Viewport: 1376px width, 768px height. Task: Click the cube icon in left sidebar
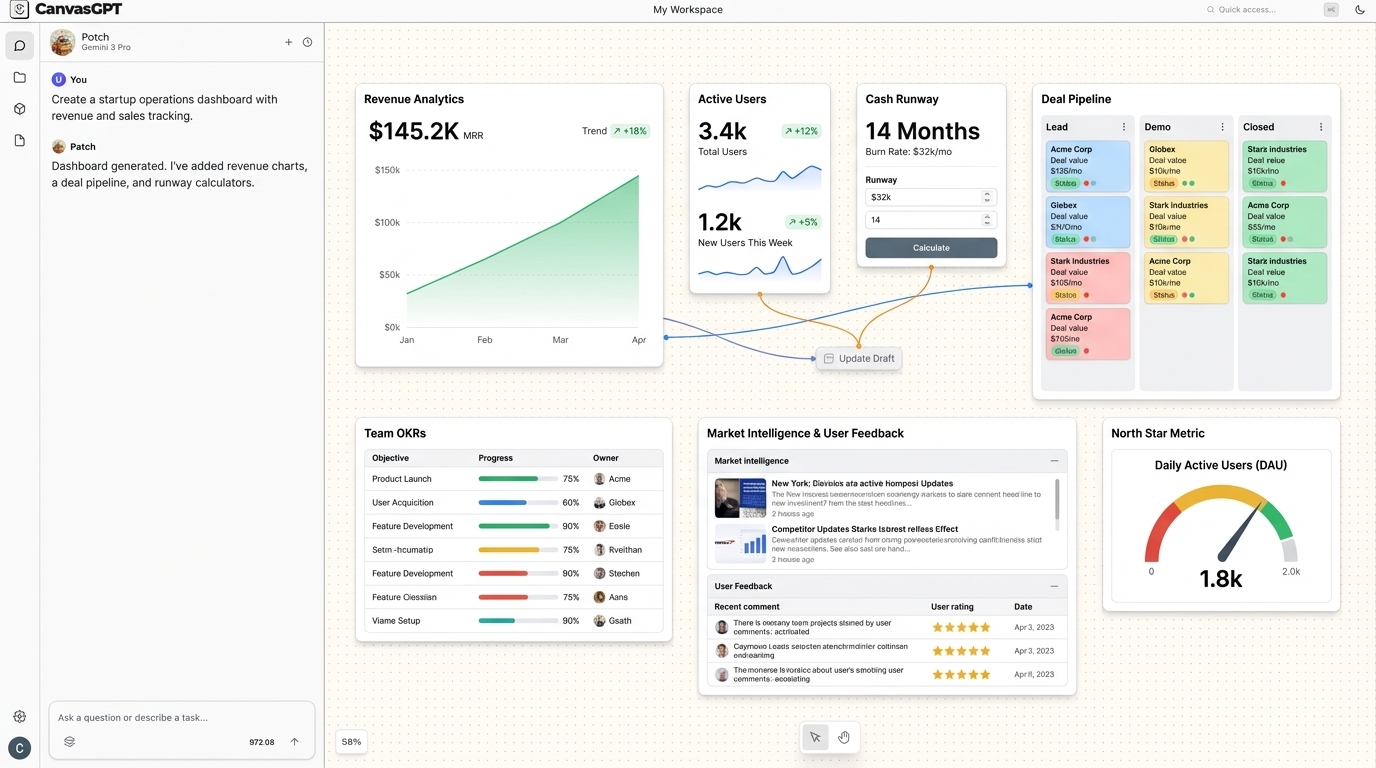19,109
